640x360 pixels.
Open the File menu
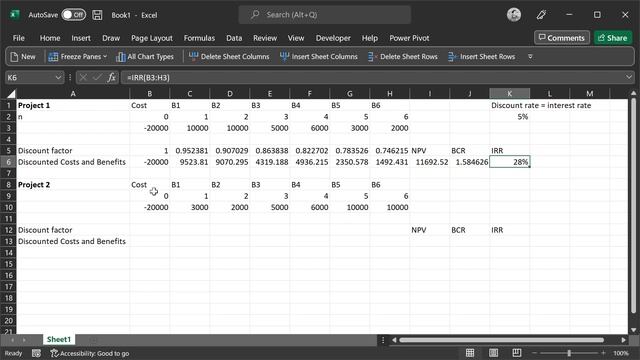(18, 38)
